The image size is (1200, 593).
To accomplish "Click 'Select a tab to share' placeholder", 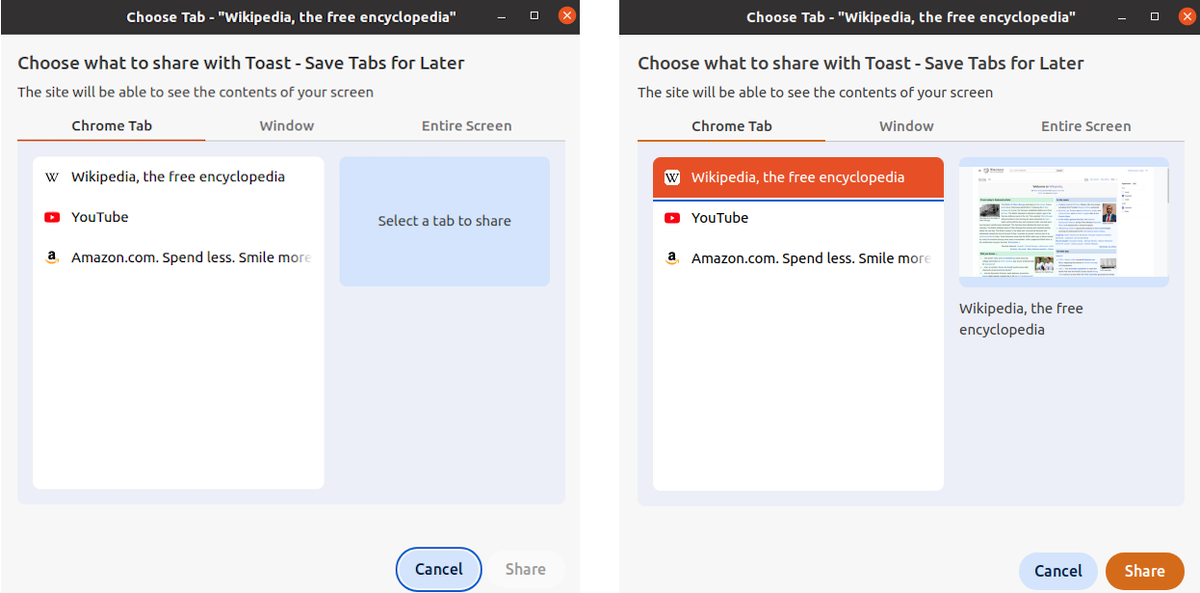I will click(x=444, y=221).
